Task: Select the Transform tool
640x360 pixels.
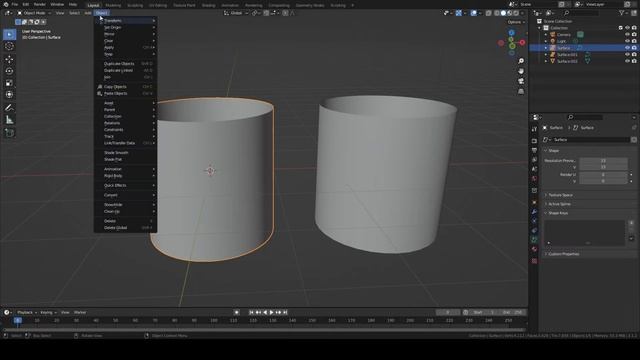Action: (9, 95)
